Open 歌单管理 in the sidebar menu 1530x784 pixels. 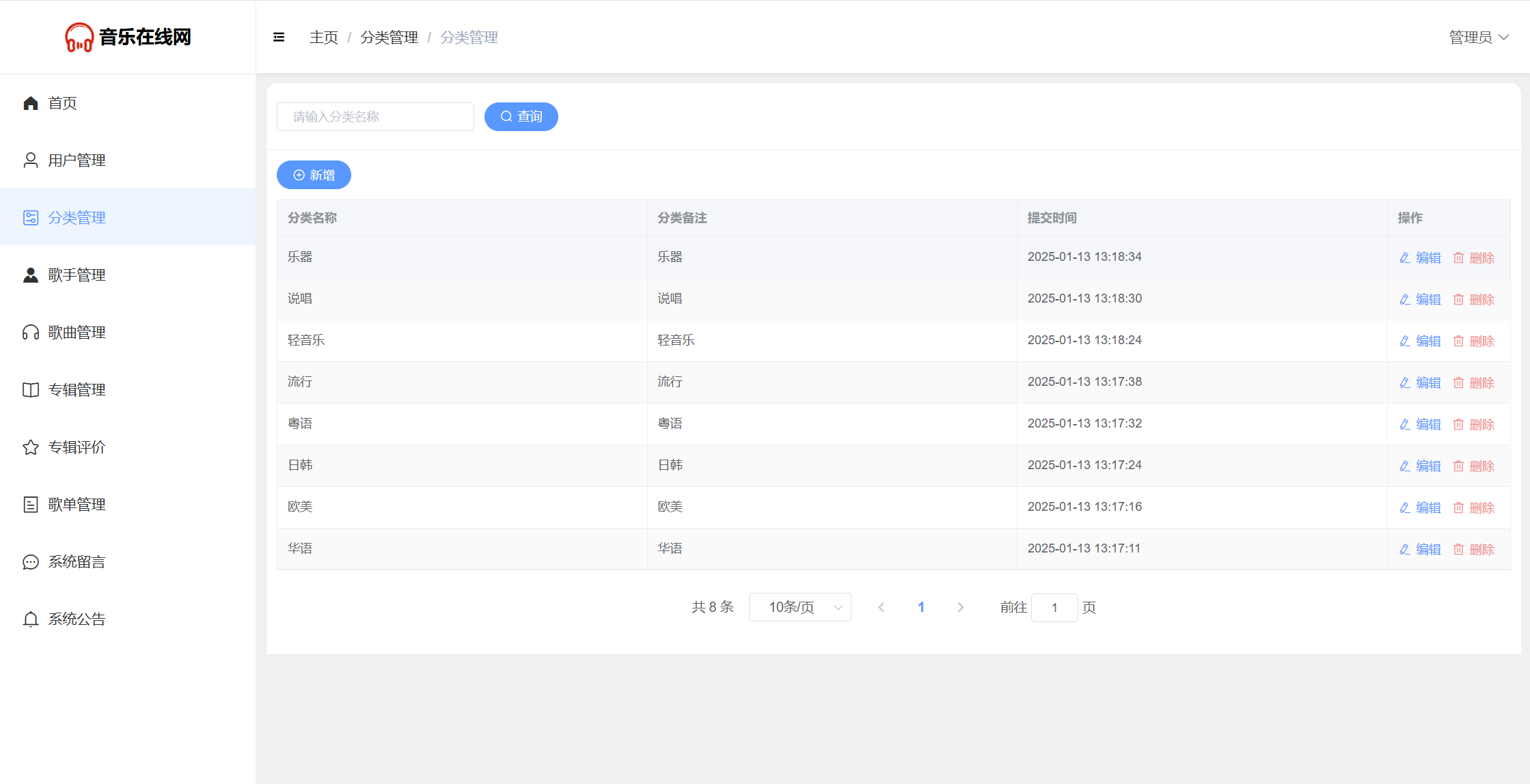[77, 505]
